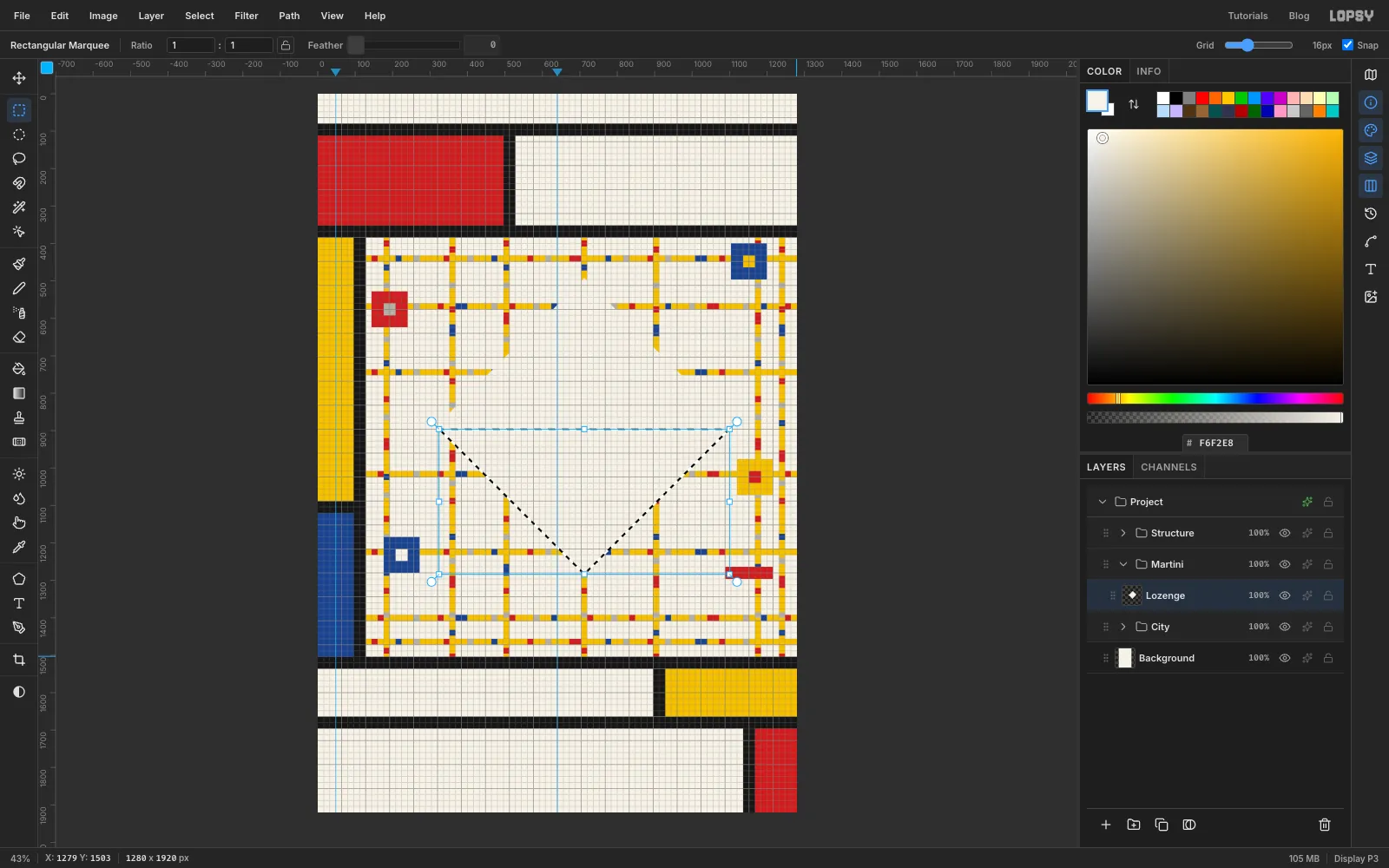Image resolution: width=1389 pixels, height=868 pixels.
Task: Select the Move tool
Action: [19, 78]
